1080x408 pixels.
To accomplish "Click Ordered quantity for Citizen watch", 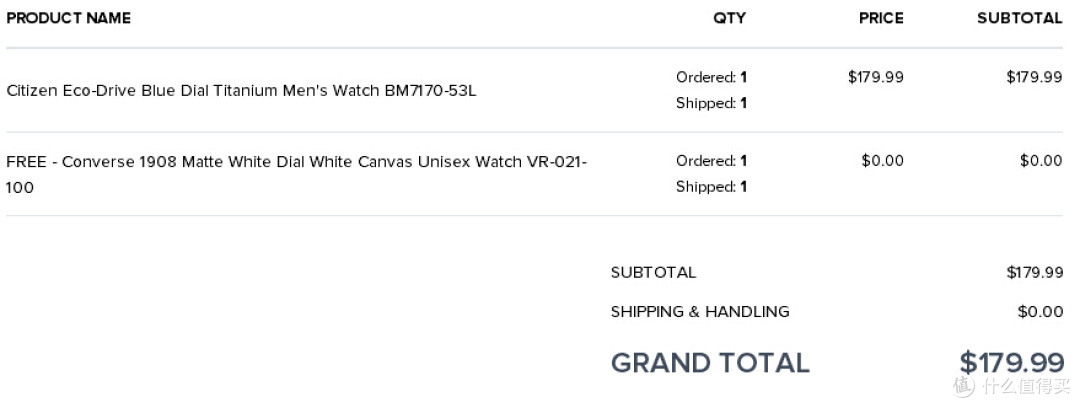I will tap(712, 77).
